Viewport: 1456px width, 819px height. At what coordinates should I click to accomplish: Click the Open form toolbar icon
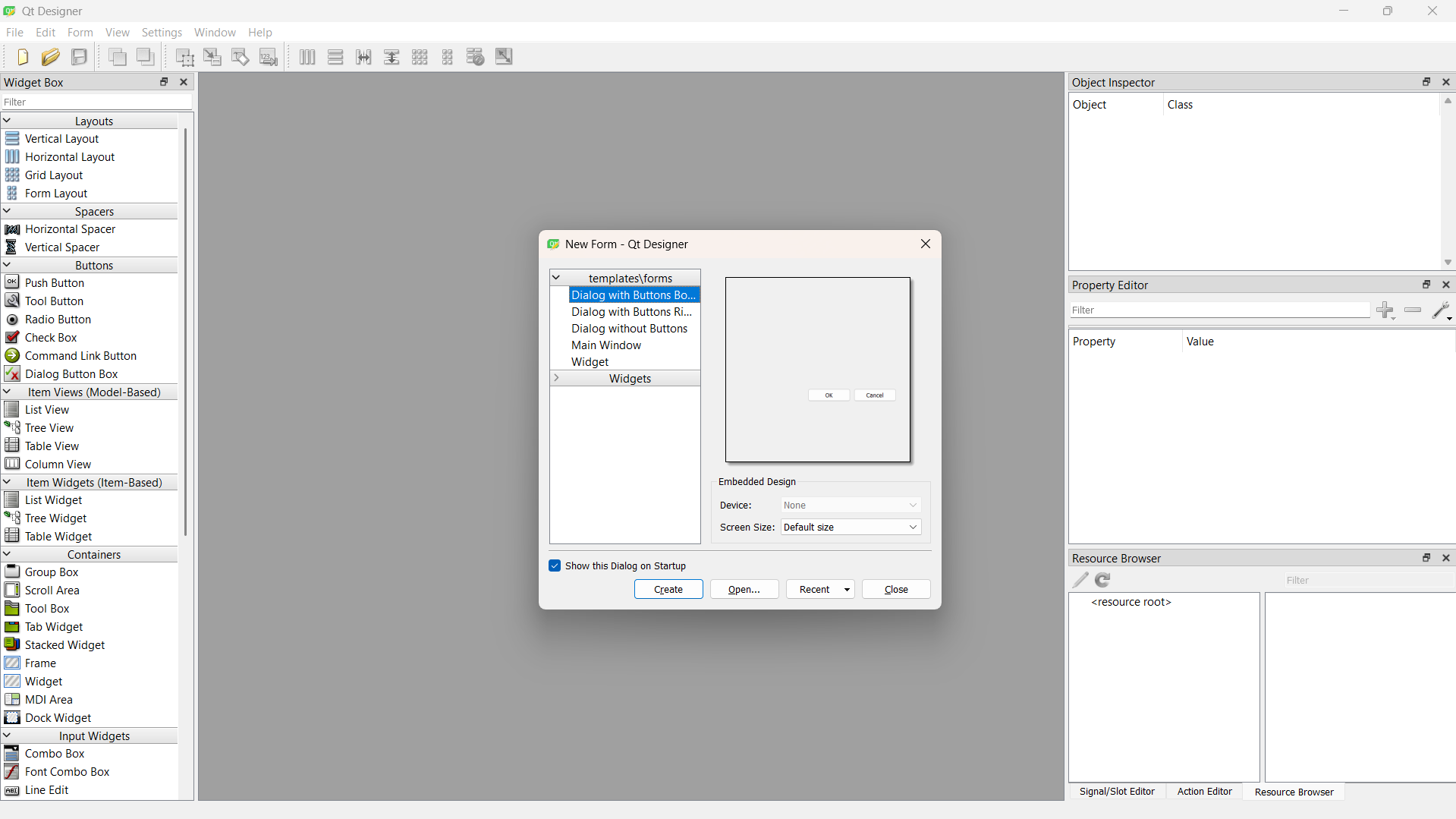point(51,57)
